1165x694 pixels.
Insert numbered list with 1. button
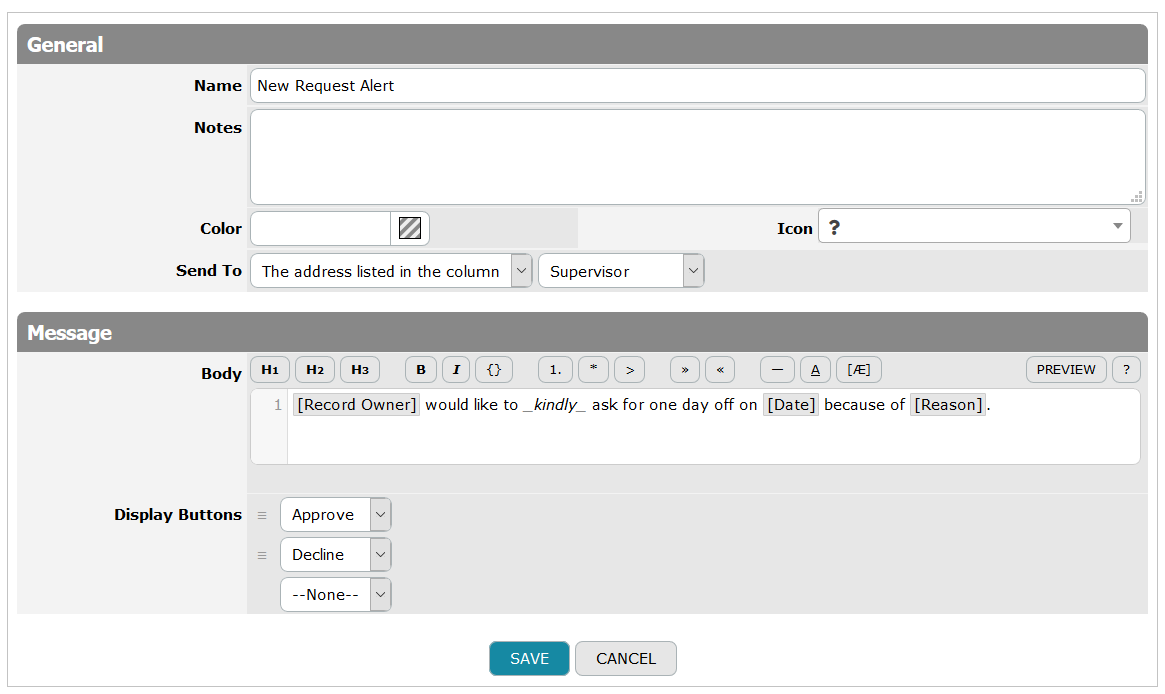555,370
